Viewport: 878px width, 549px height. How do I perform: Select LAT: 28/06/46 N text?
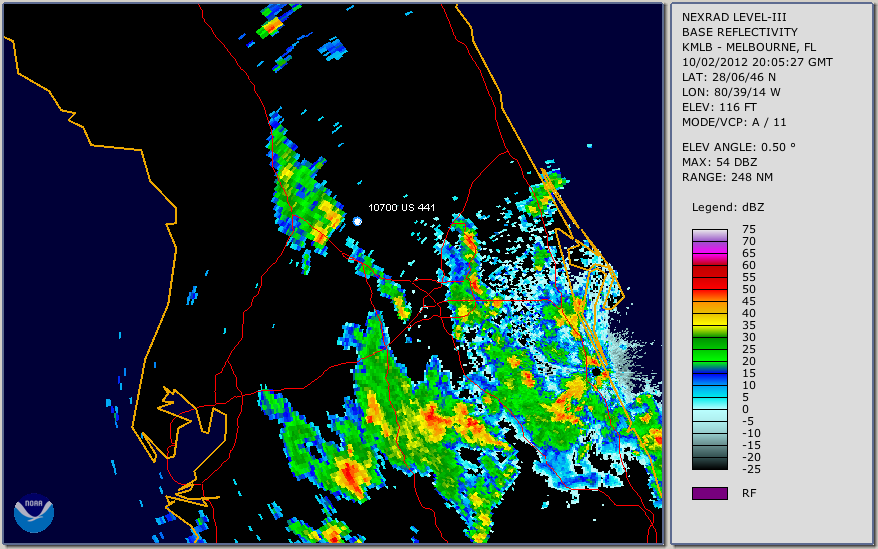(x=728, y=77)
